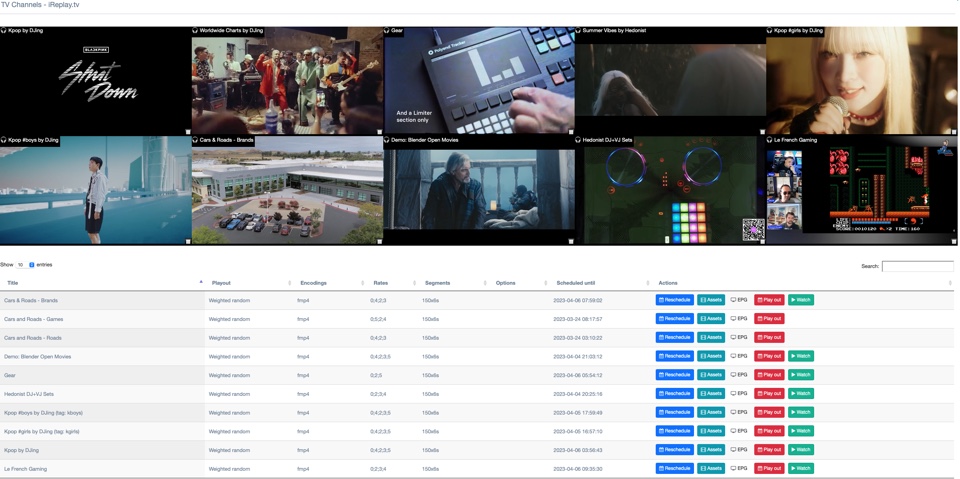960x479 pixels.
Task: Sort table by the Encodings column
Action: pyautogui.click(x=330, y=283)
